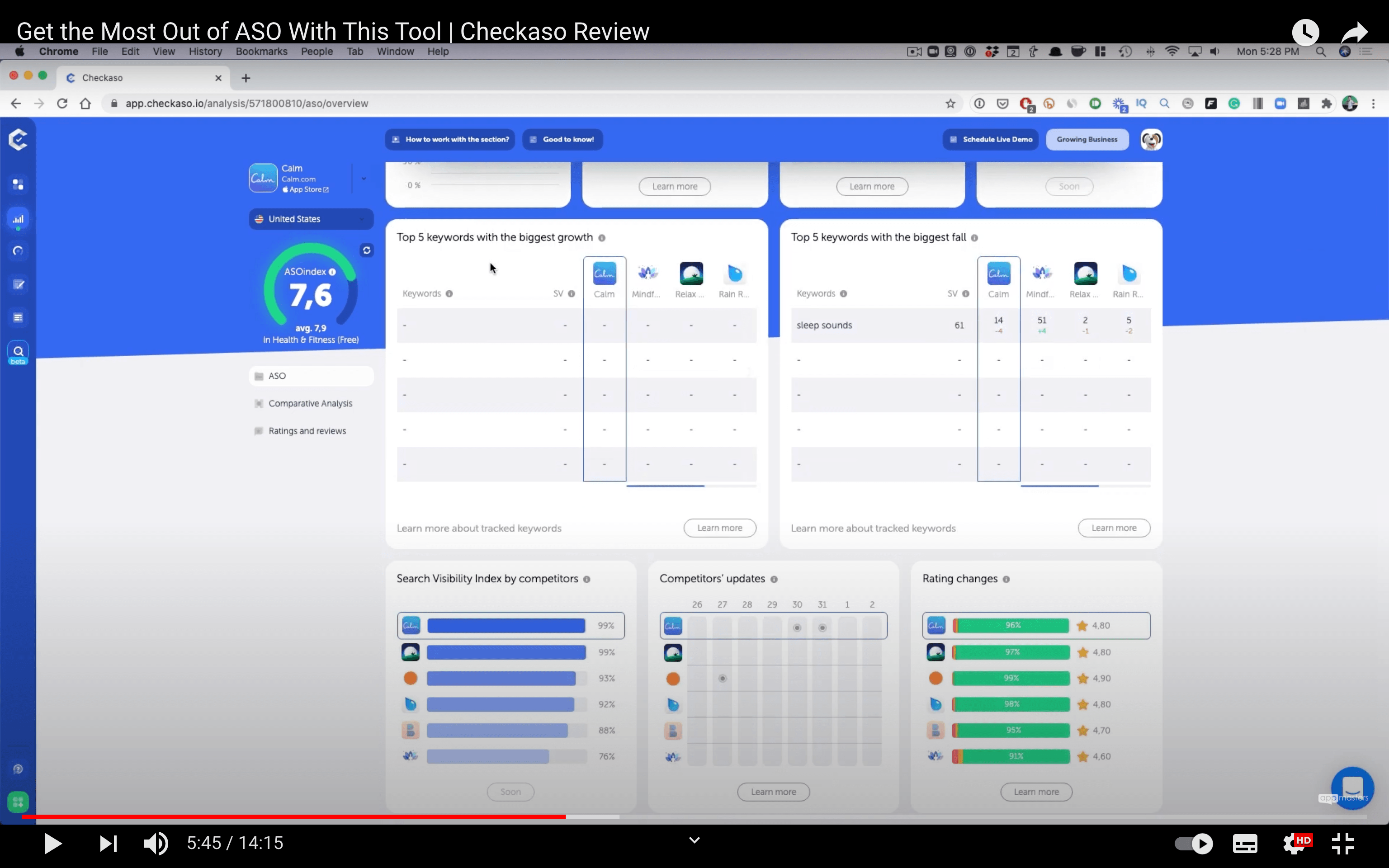
Task: Click the green apps icon at sidebar bottom
Action: tap(18, 802)
